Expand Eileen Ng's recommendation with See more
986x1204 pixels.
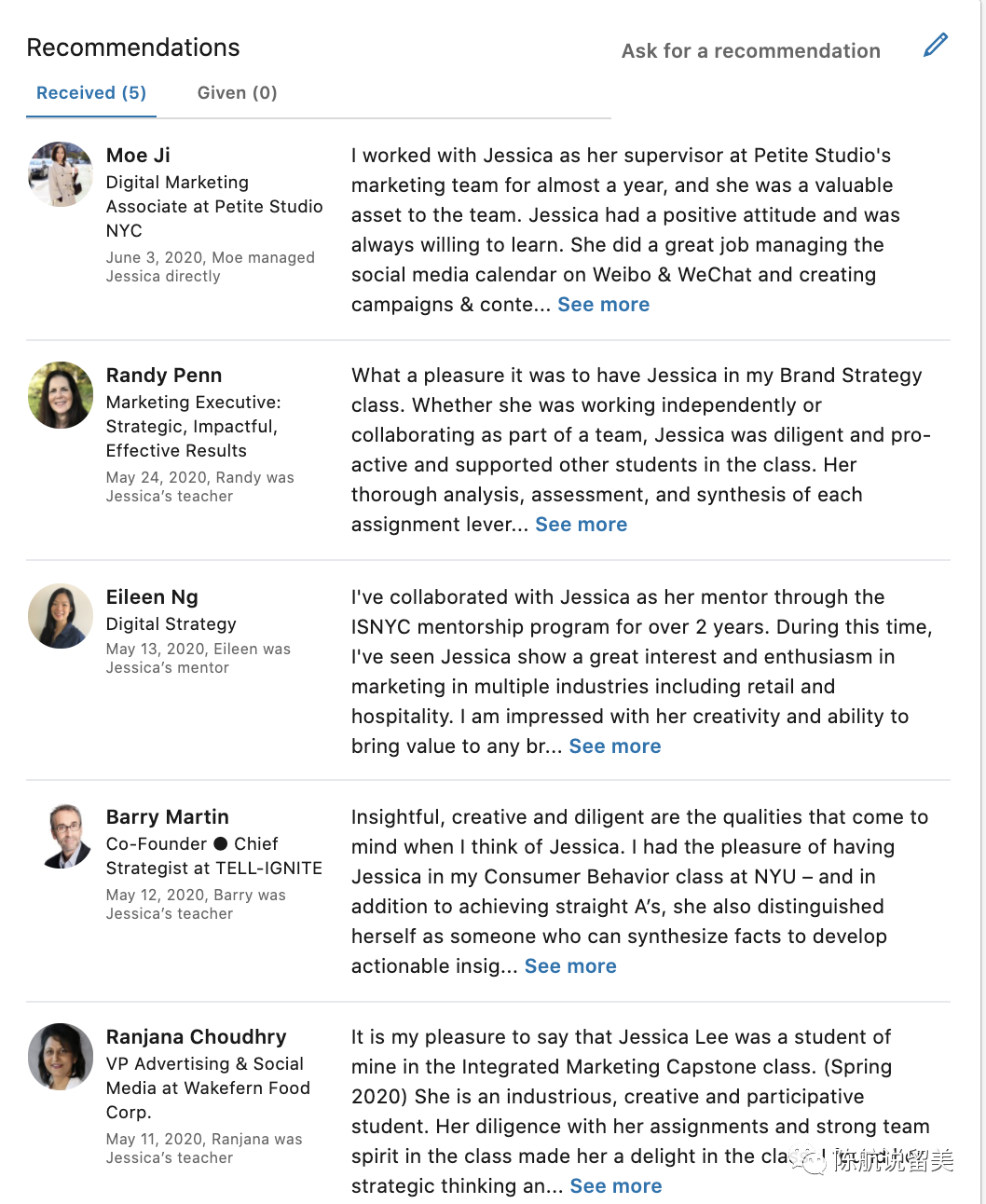(615, 746)
